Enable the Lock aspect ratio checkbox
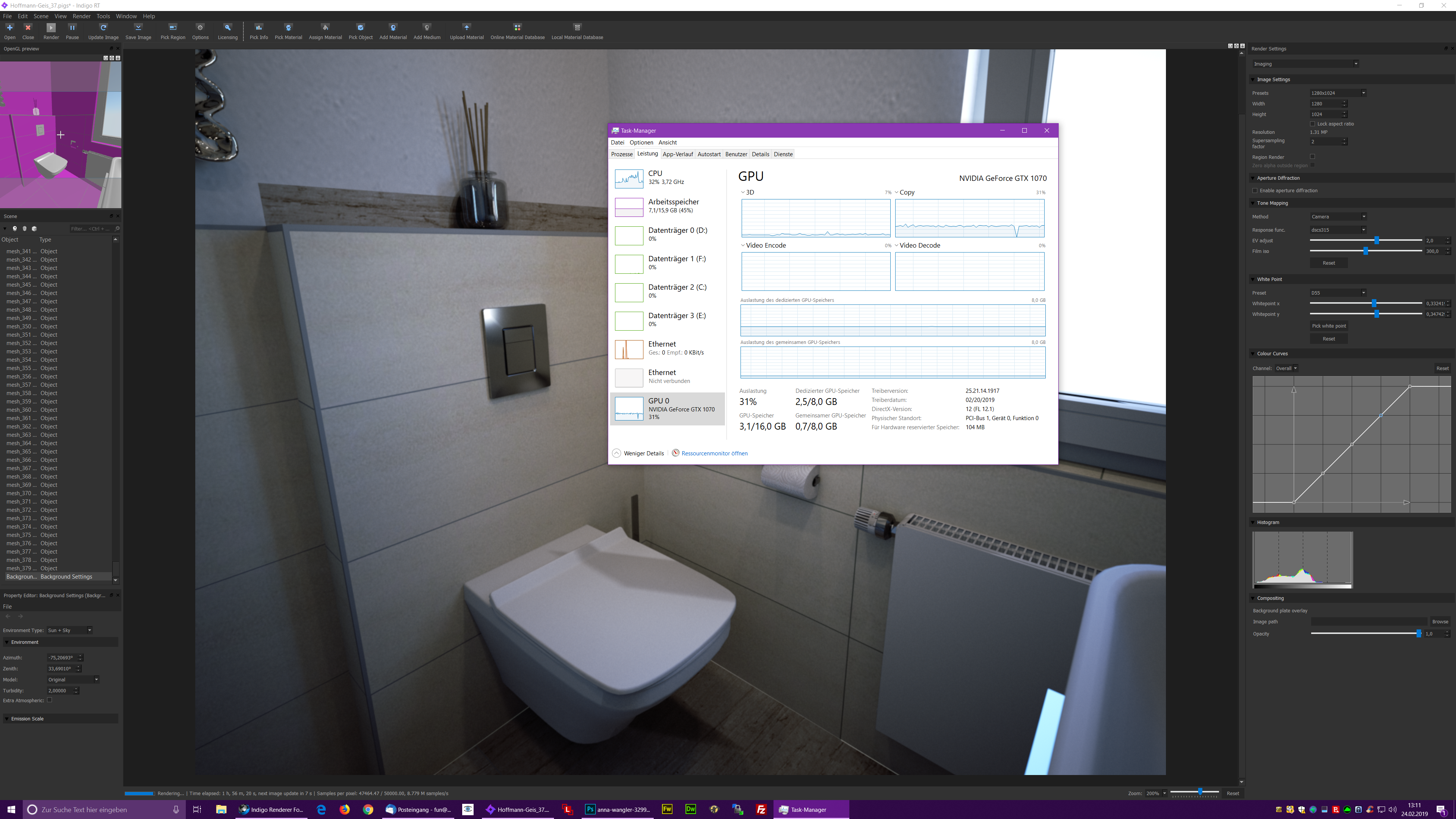 (1312, 124)
